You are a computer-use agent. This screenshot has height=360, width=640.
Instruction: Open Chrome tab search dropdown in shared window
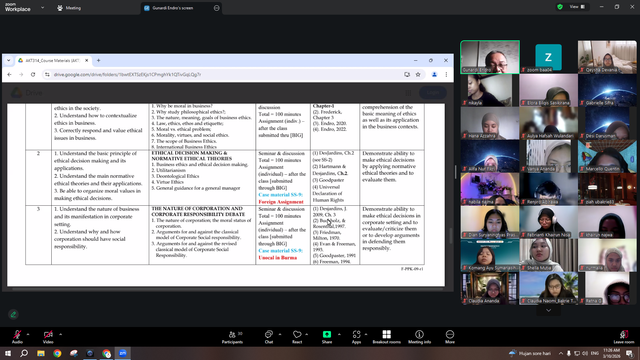pyautogui.click(x=9, y=60)
